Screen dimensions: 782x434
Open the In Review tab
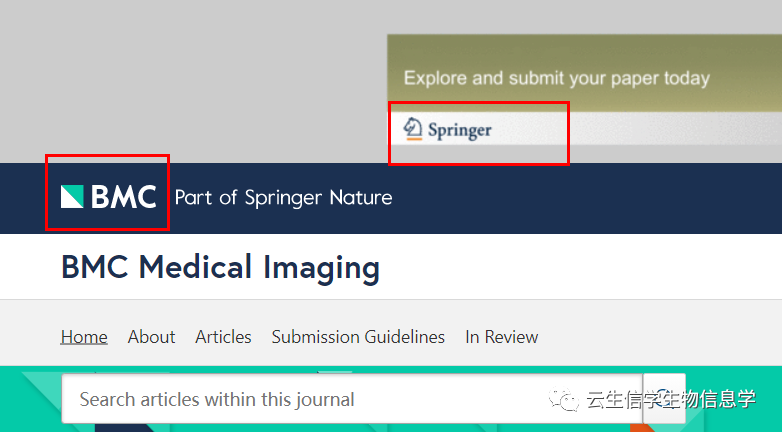[x=501, y=337]
